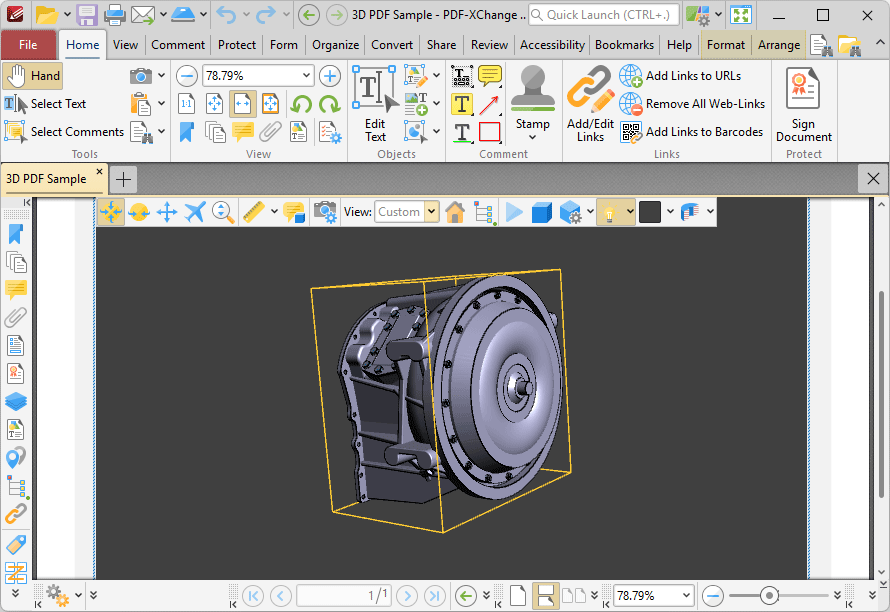Click the page number input field
The image size is (890, 612).
tap(344, 595)
